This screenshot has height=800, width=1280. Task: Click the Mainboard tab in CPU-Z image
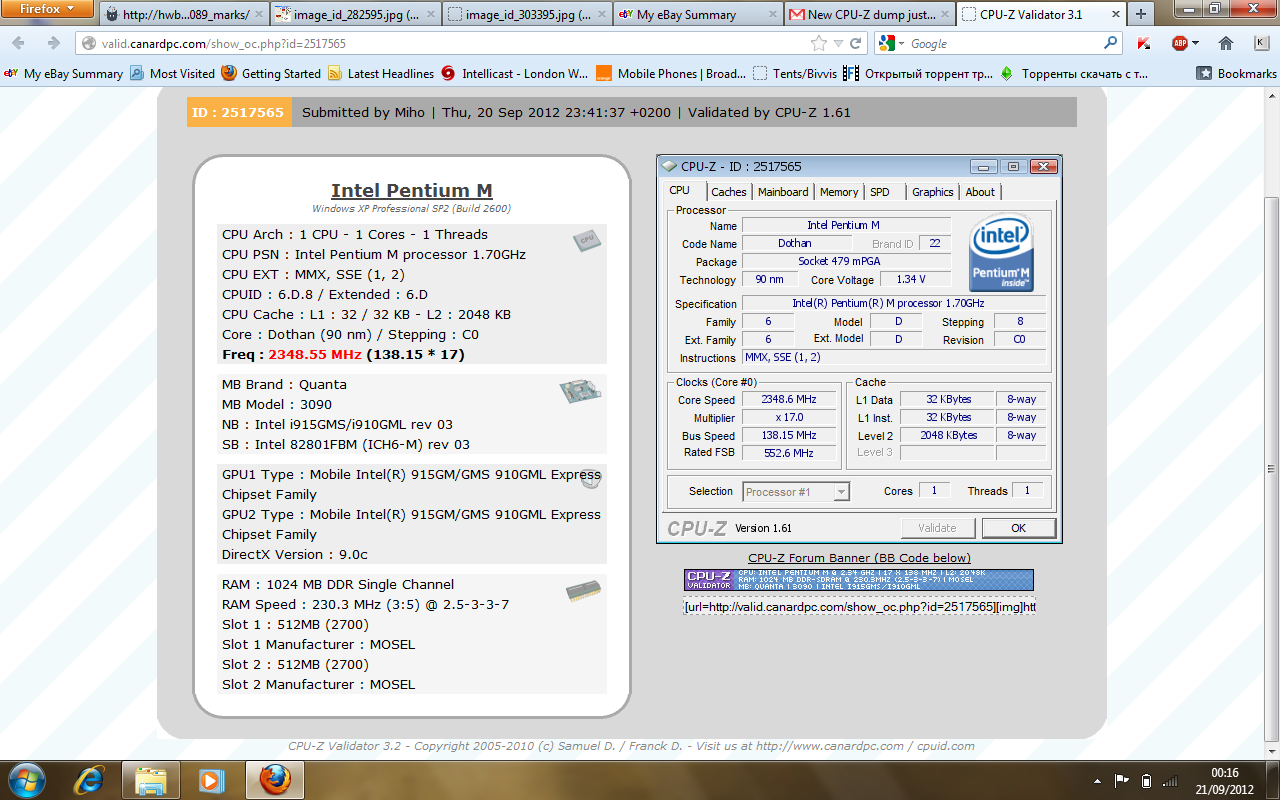(783, 192)
